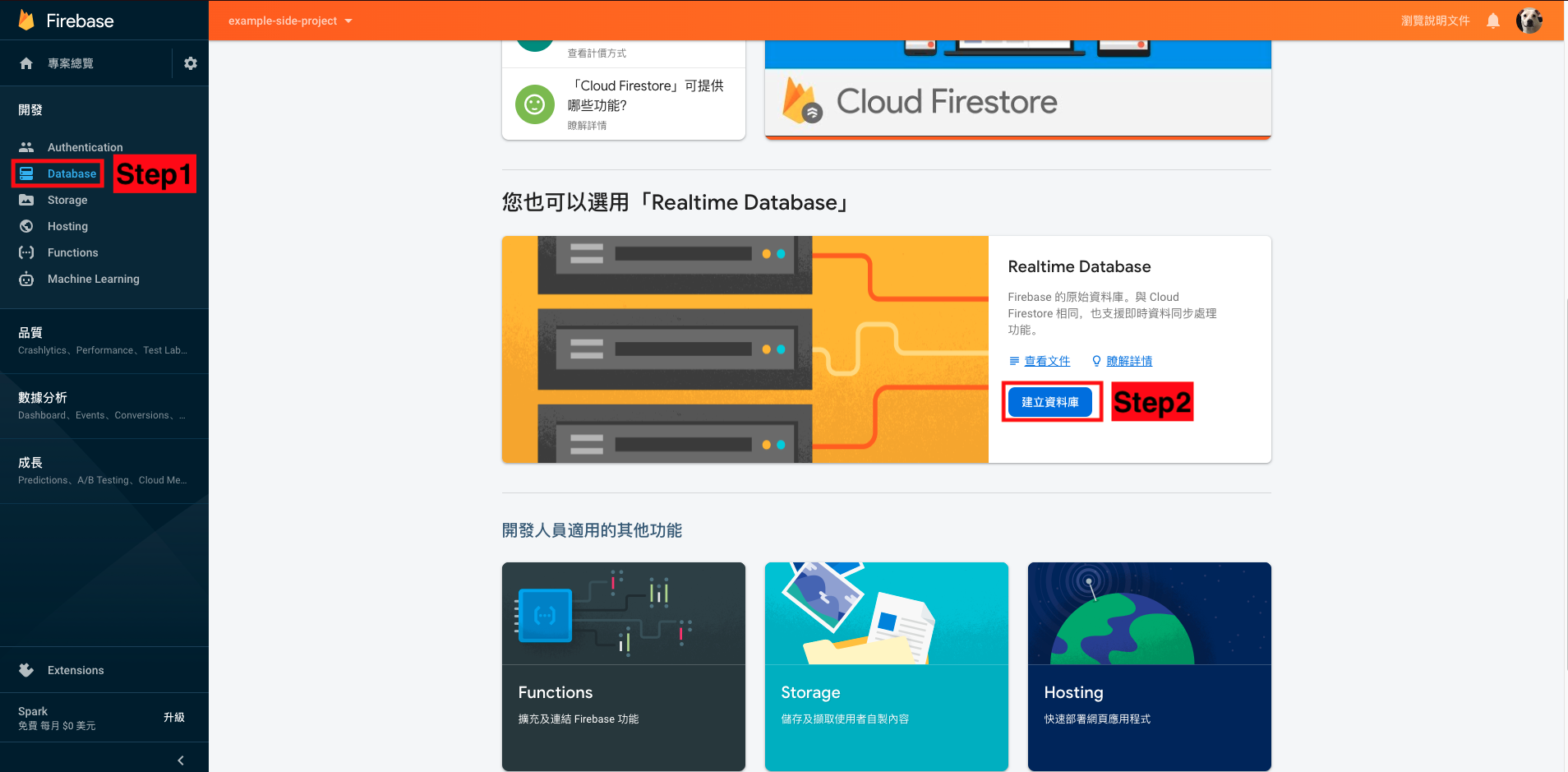Viewport: 1568px width, 772px height.
Task: Select the Database sidebar icon
Action: (27, 173)
